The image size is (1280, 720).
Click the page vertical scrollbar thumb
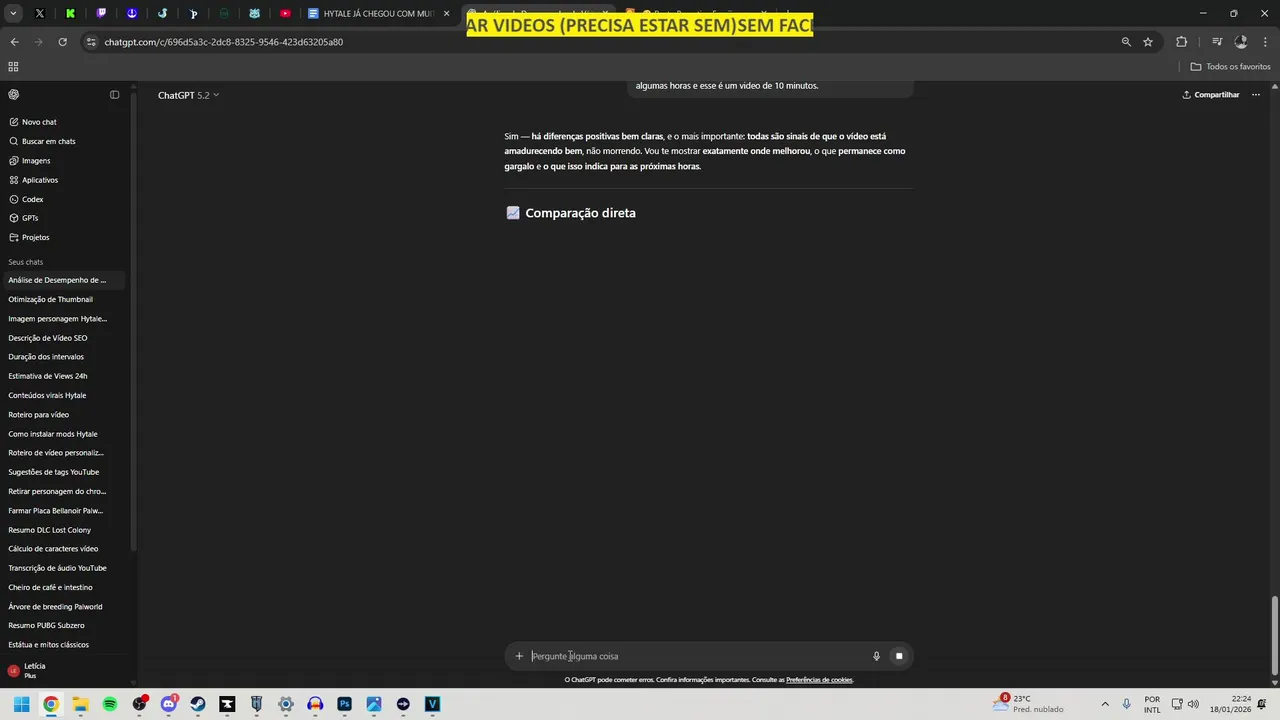(1274, 635)
